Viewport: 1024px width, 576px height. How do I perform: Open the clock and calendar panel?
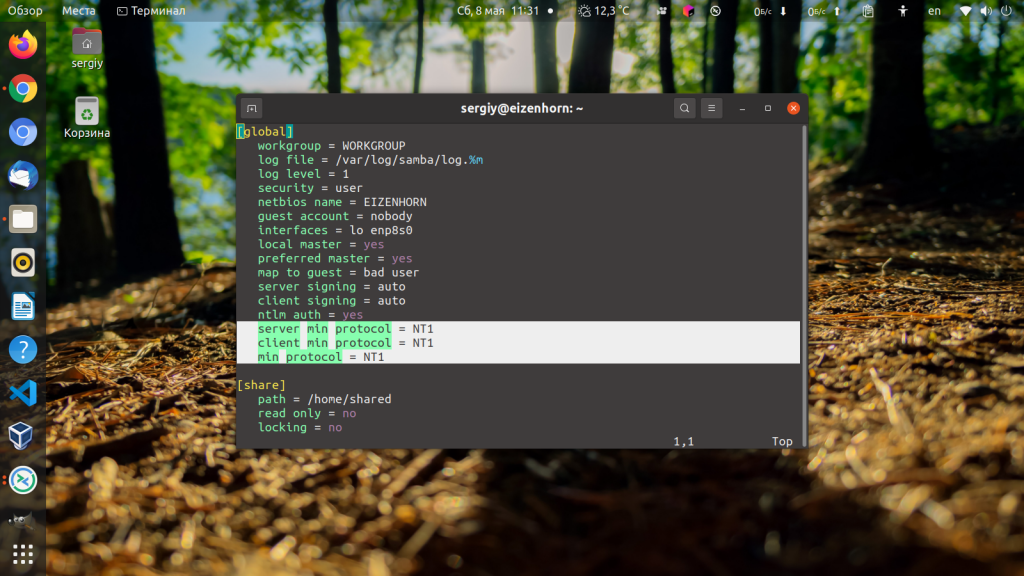click(x=498, y=11)
